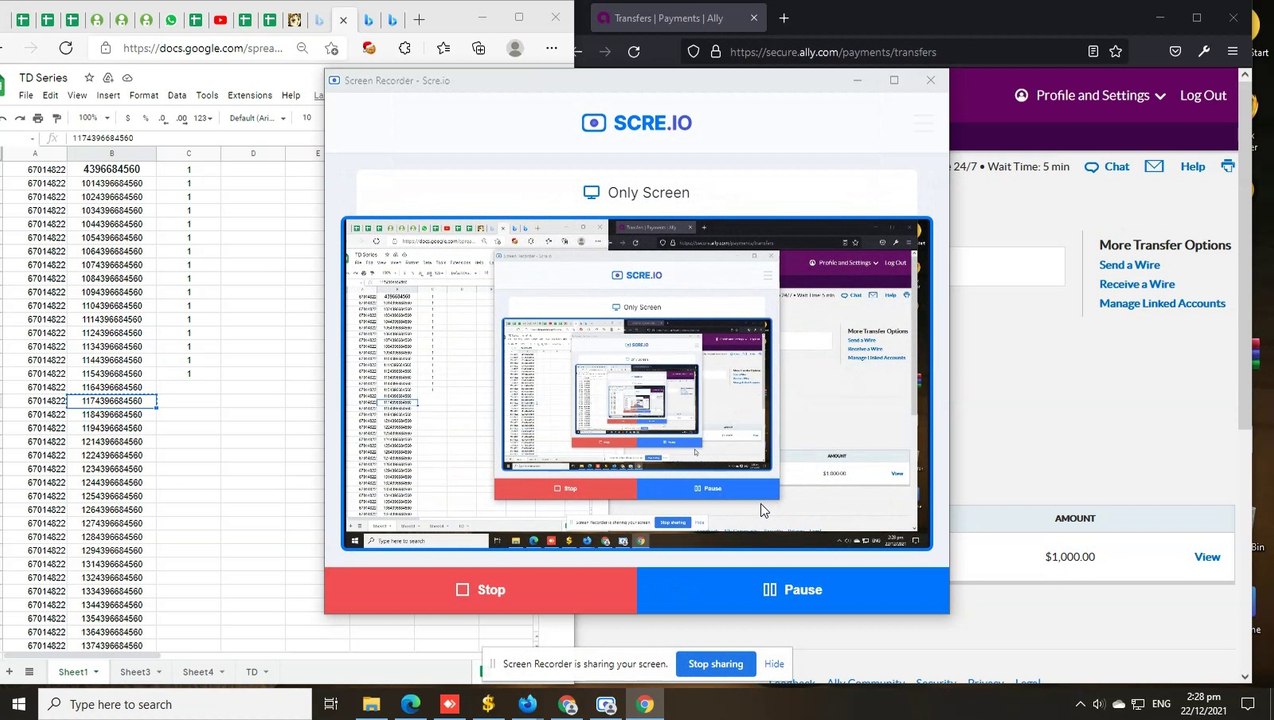Open the Ally secure message envelope
Screen dimensions: 1274x720
[x=1154, y=166]
